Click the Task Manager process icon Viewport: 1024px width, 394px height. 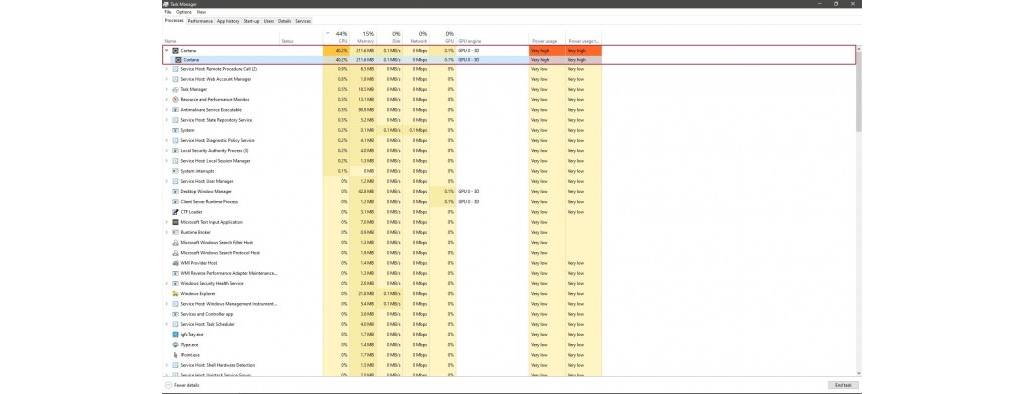pyautogui.click(x=175, y=90)
